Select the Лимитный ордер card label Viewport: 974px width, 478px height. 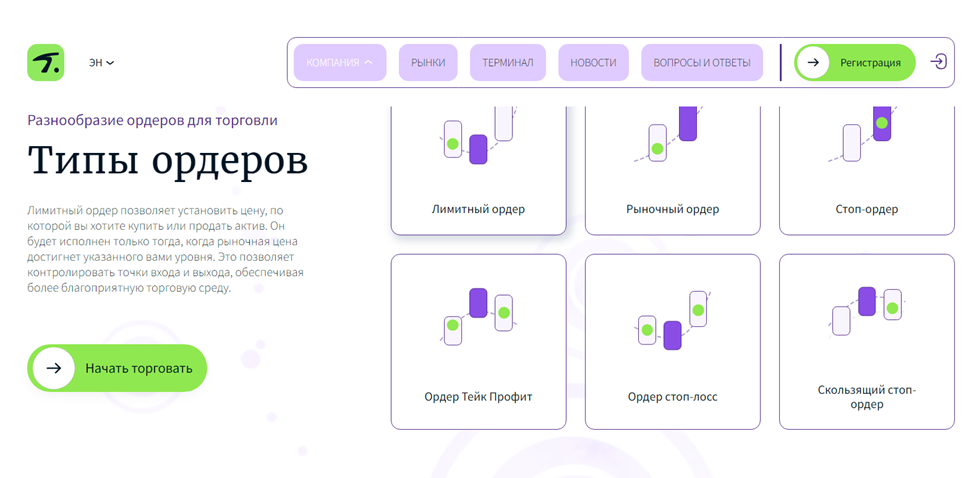(x=478, y=210)
